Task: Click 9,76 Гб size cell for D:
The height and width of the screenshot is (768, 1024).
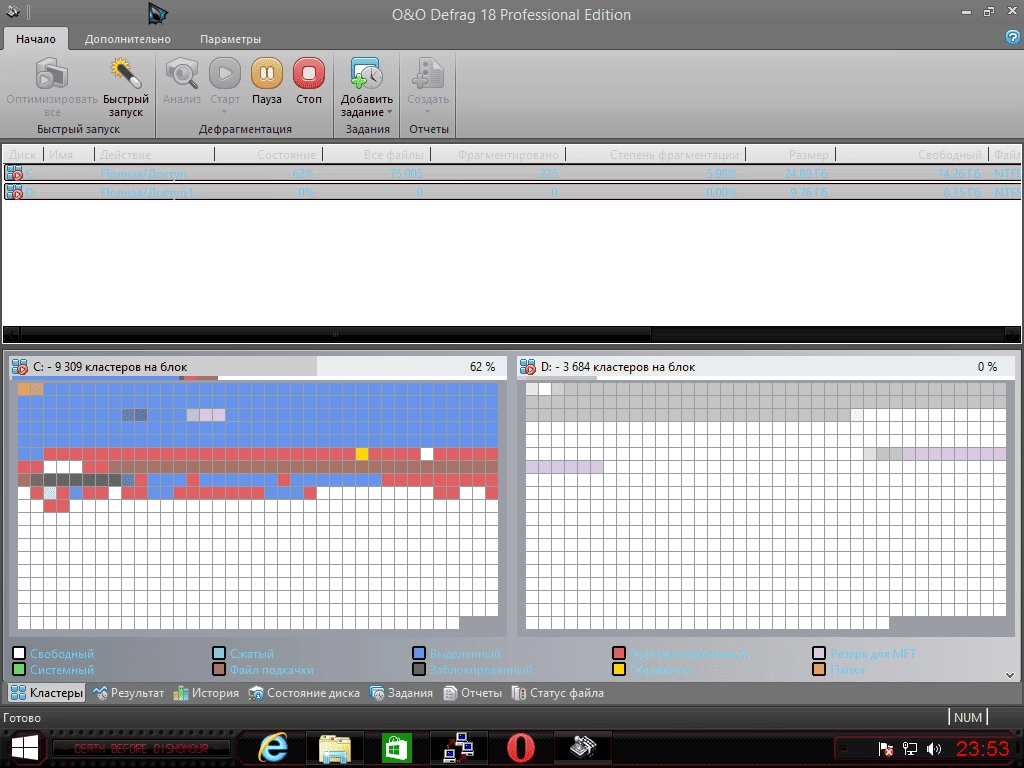Action: coord(808,193)
